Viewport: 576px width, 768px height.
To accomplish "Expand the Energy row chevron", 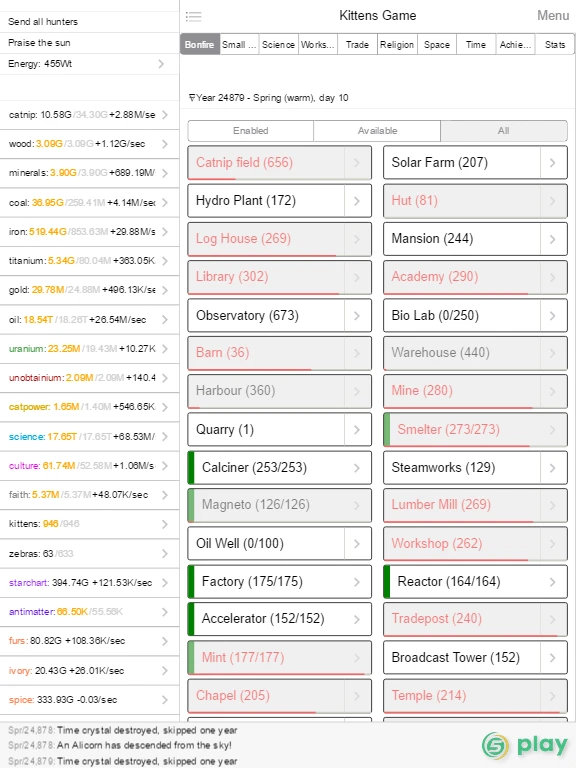I will pyautogui.click(x=161, y=64).
